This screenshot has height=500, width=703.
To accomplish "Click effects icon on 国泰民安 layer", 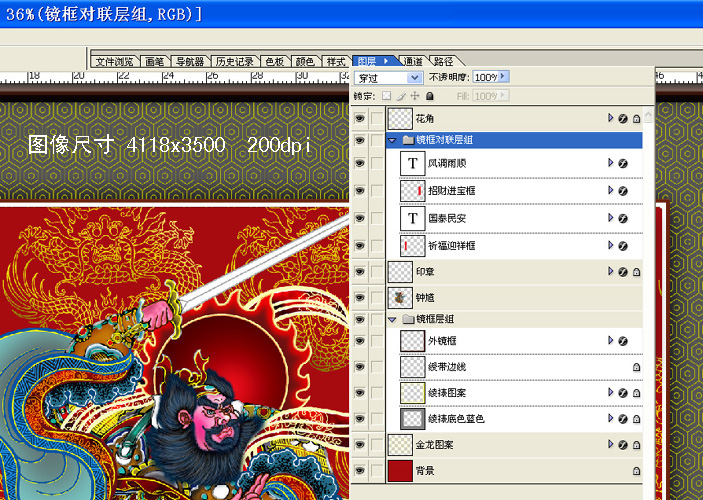I will click(x=623, y=218).
